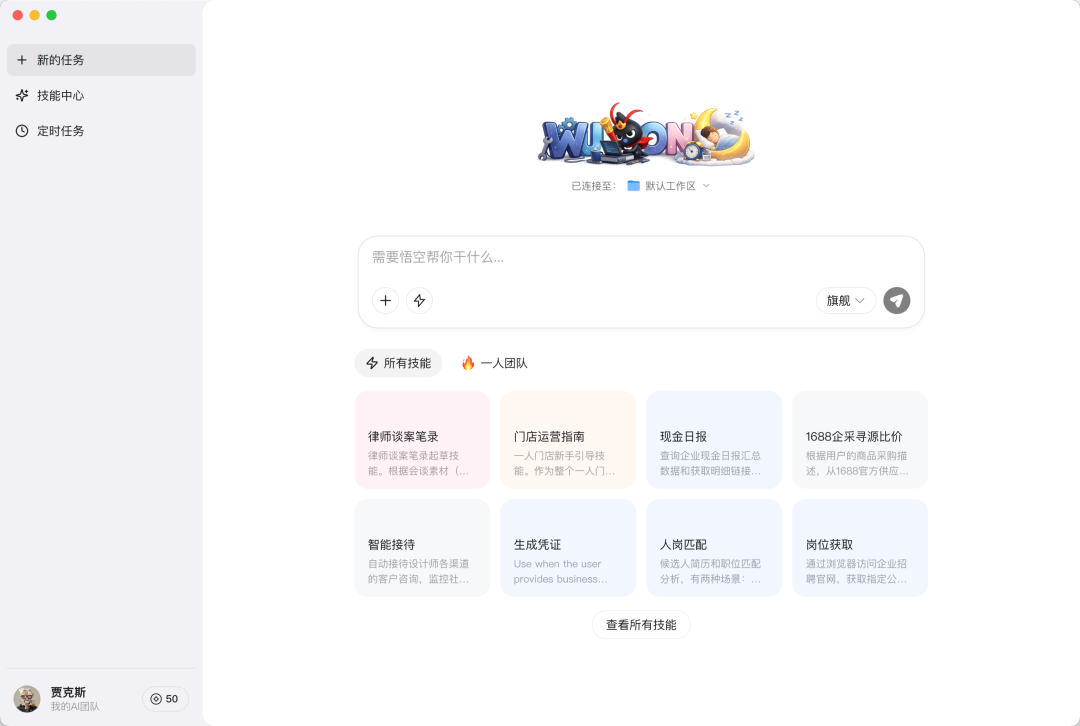Switch to 所有技能 skills tab

click(398, 363)
